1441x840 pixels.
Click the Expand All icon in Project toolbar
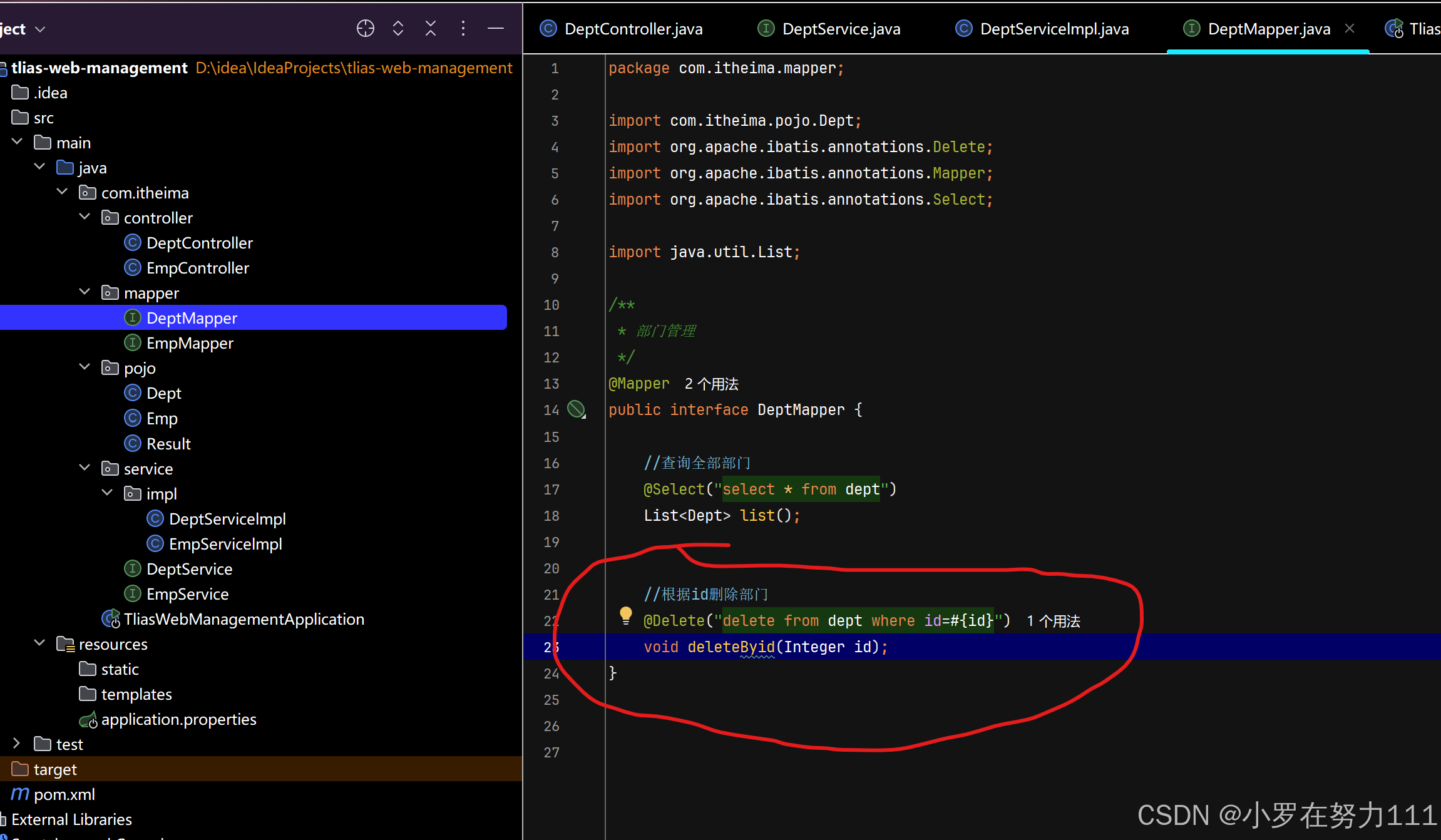tap(398, 28)
